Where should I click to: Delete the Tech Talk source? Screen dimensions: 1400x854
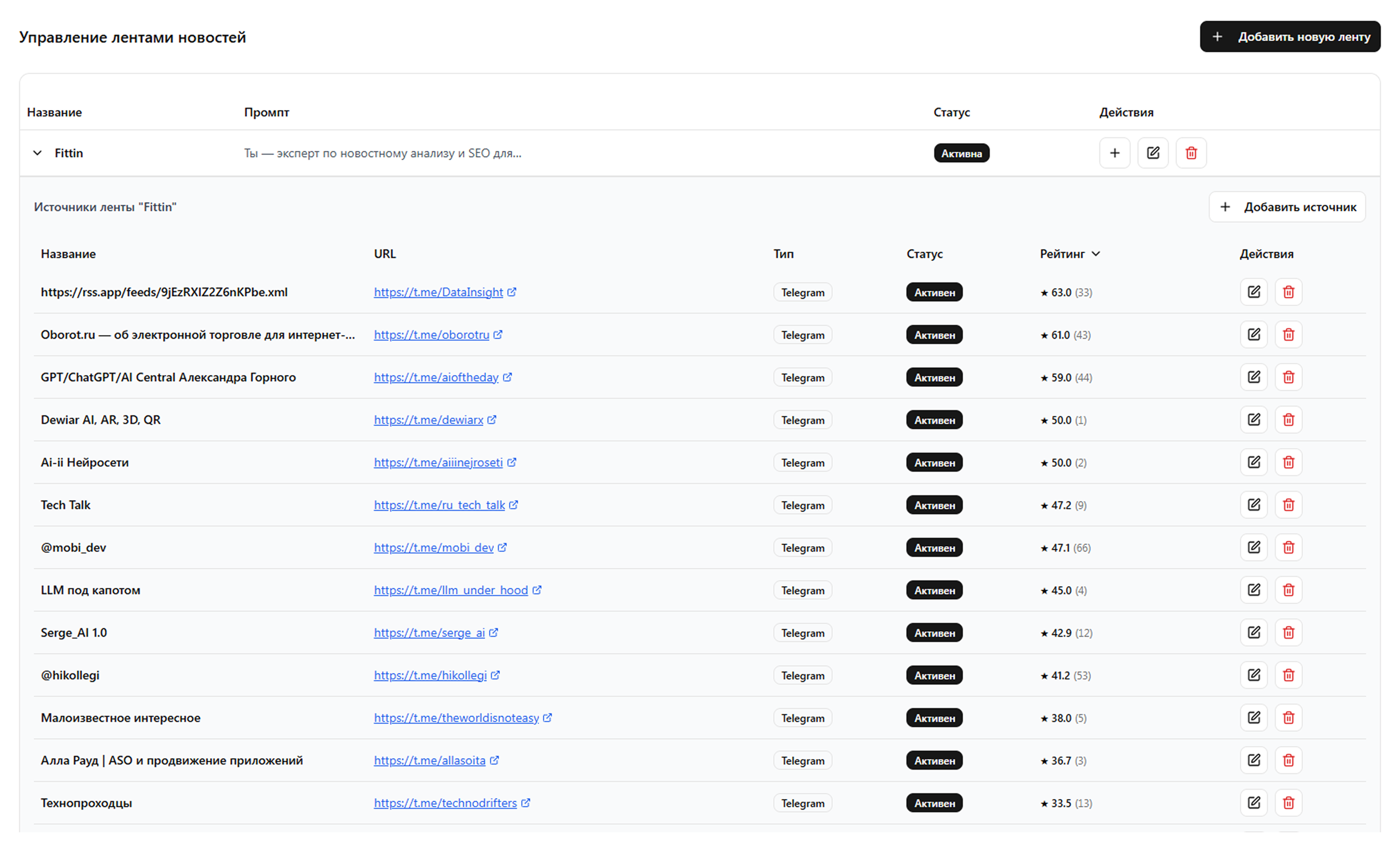click(x=1288, y=505)
